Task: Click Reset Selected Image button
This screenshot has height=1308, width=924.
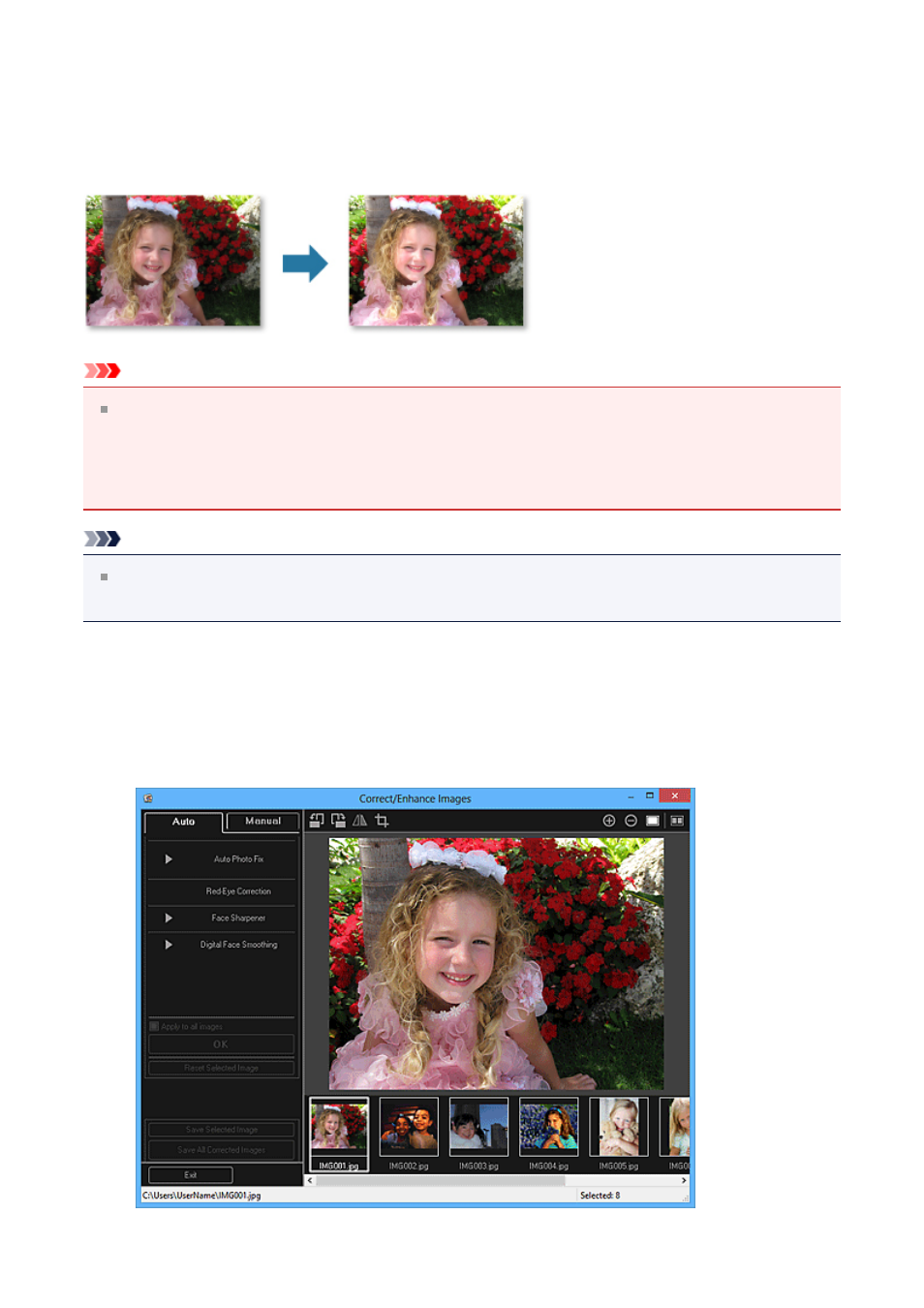Action: pyautogui.click(x=221, y=1068)
